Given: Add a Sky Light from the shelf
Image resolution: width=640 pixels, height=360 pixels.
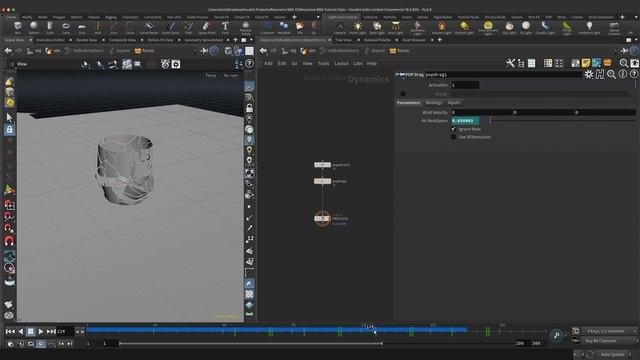Looking at the screenshot, I should click(509, 27).
